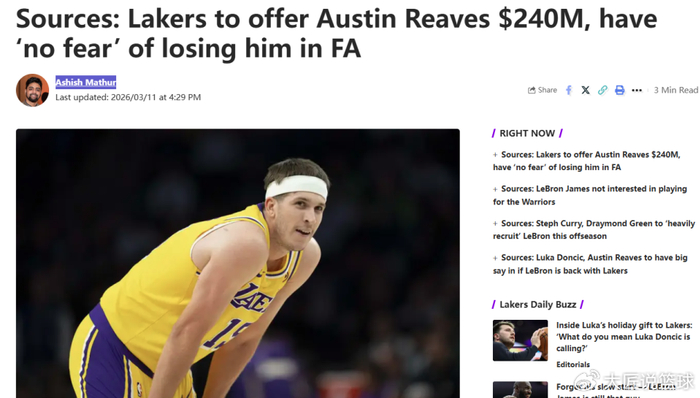Viewport: 700px width, 398px height.
Task: Open Lakers Daily Buzz section heading
Action: tap(538, 304)
